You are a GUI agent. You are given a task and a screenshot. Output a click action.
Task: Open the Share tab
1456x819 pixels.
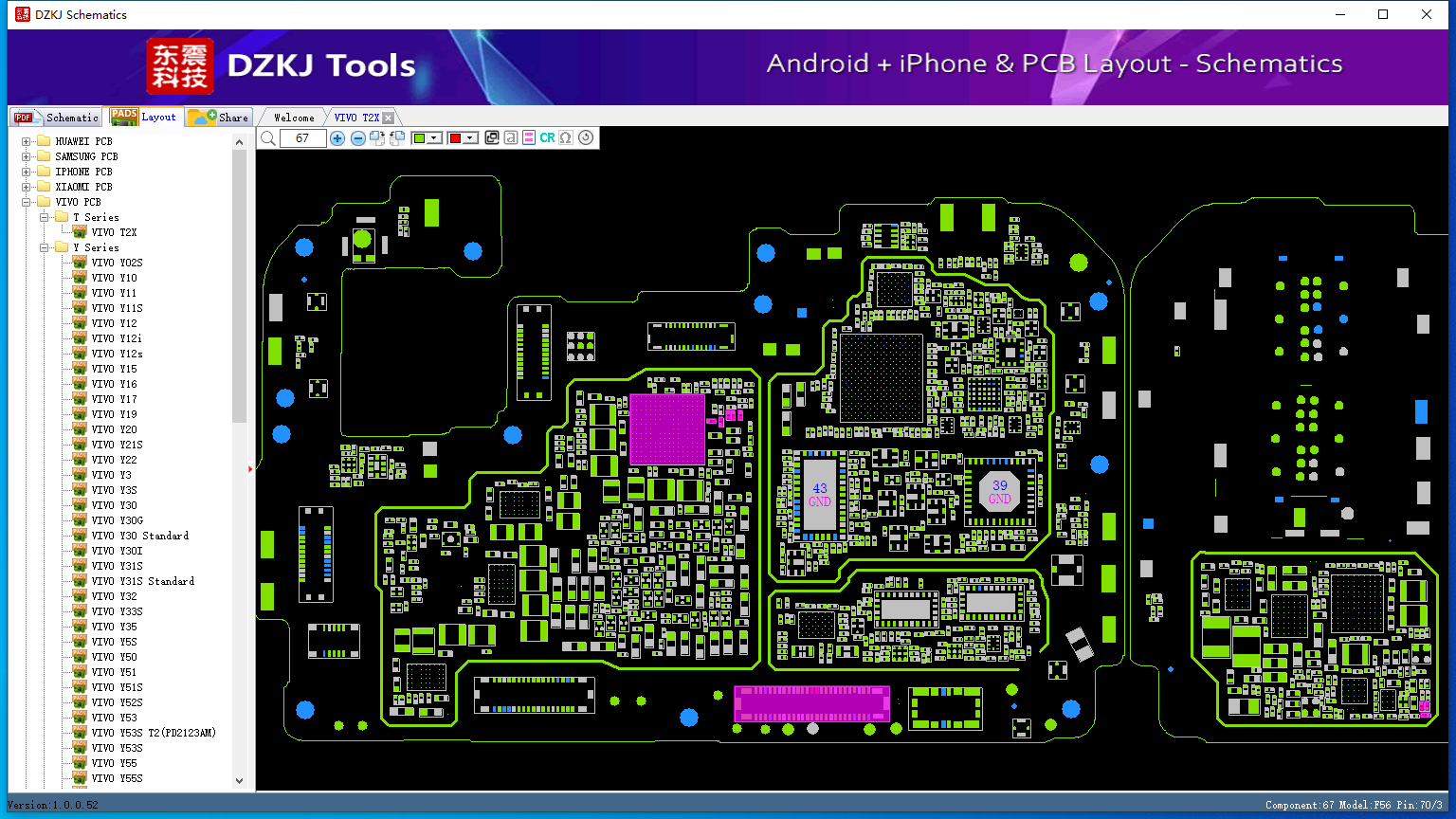coord(219,118)
